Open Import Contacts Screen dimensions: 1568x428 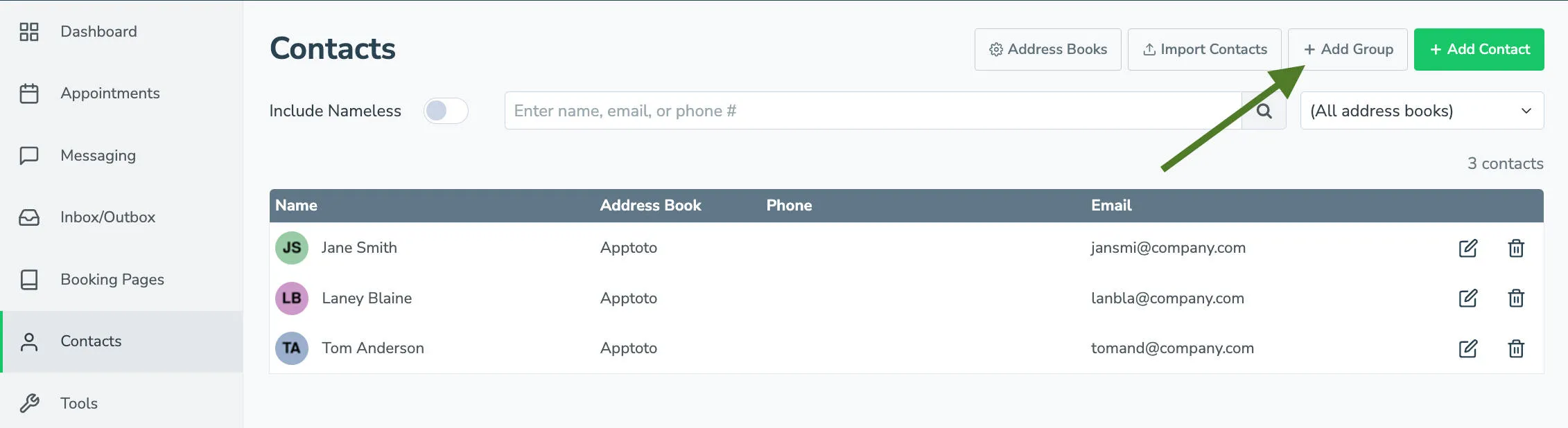point(1205,49)
